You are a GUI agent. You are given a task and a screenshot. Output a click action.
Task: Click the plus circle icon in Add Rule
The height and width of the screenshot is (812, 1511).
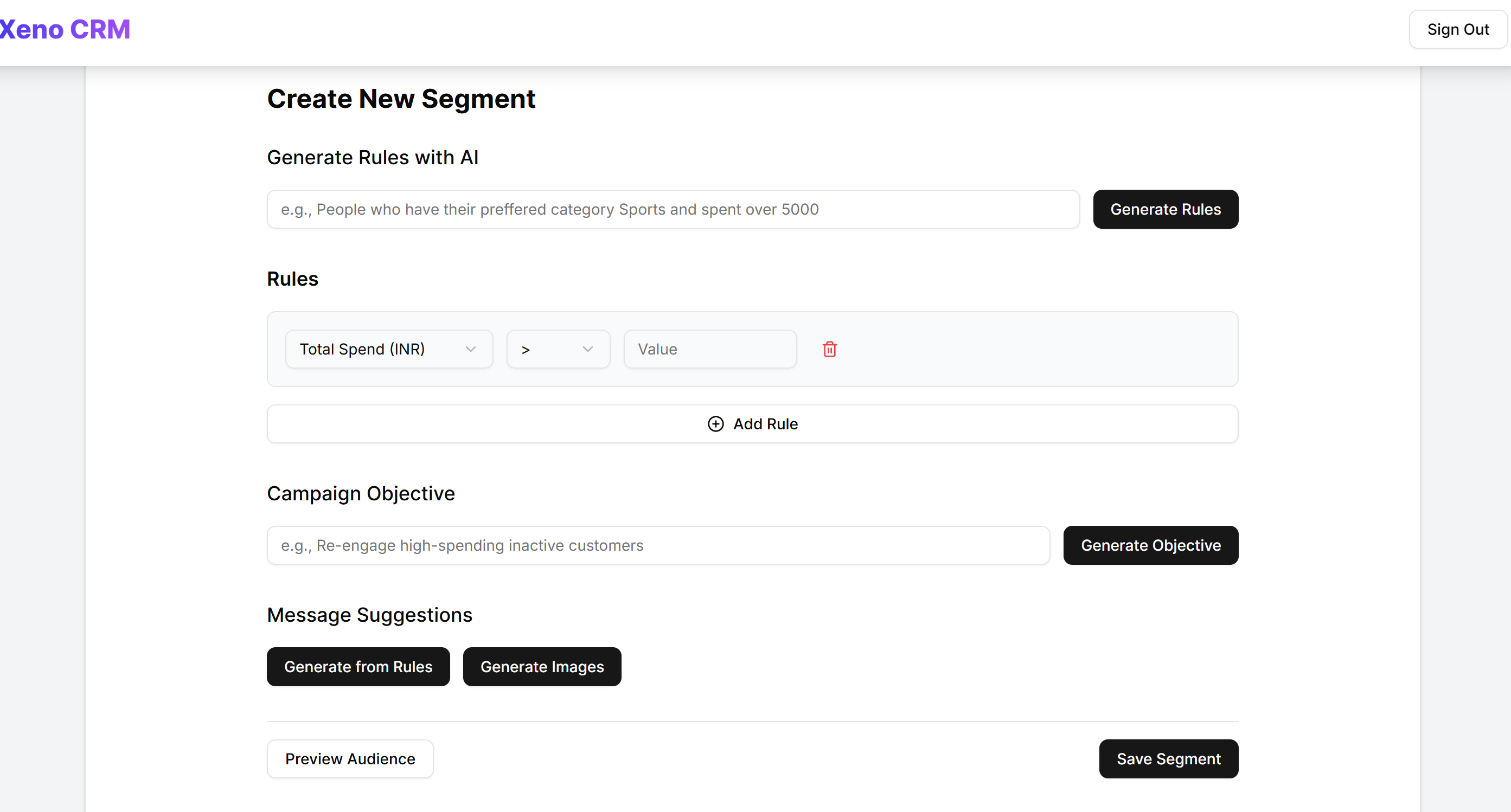(x=715, y=424)
